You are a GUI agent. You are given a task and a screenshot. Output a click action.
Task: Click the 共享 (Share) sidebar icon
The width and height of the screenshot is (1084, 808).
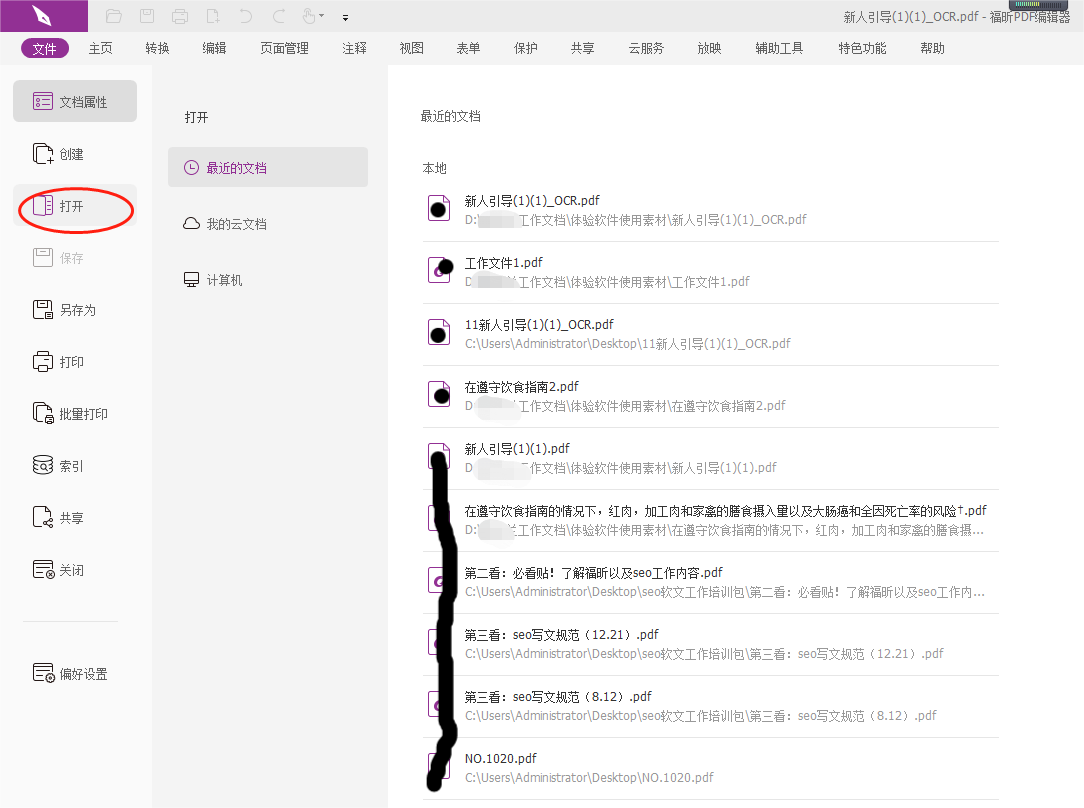pos(74,517)
